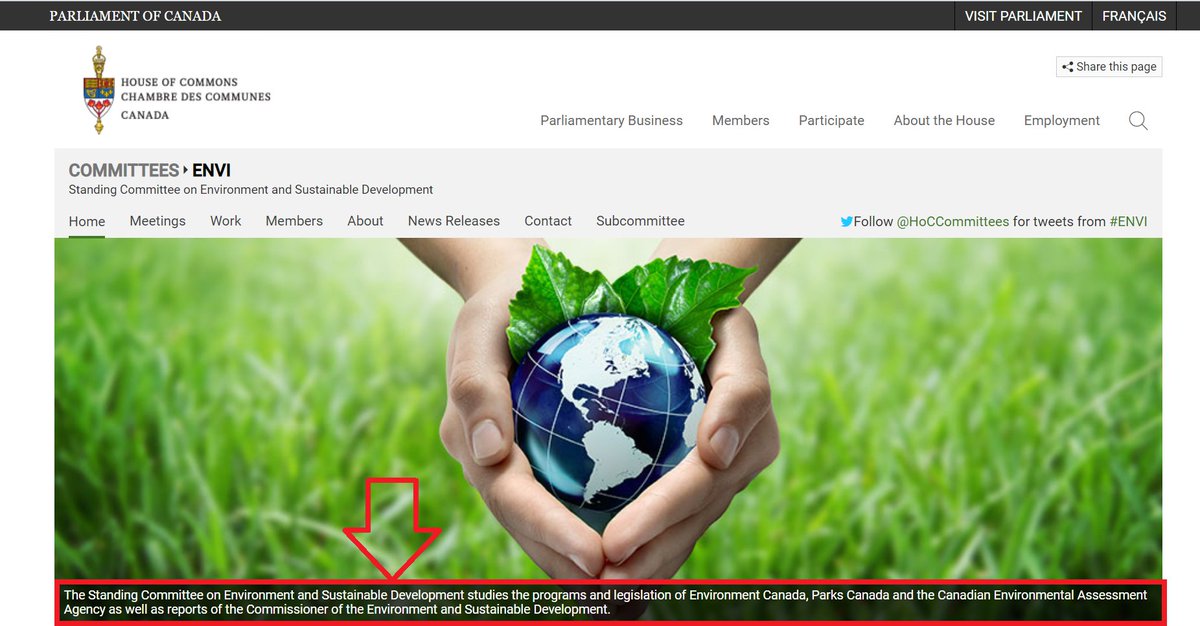Click the VISIT PARLIAMENT link
The width and height of the screenshot is (1200, 626).
pyautogui.click(x=1023, y=16)
